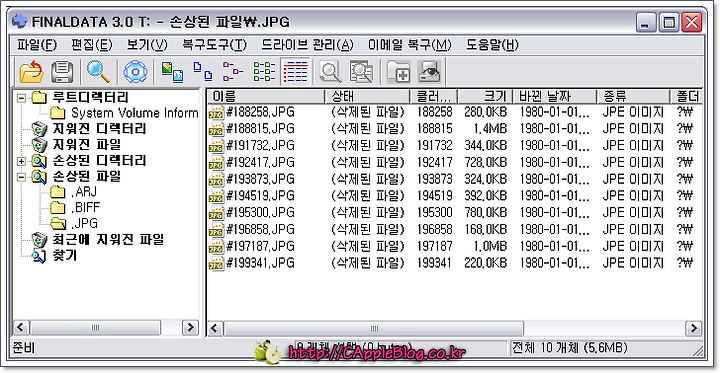Select 지워진 파일 in the tree
The width and height of the screenshot is (720, 373).
coord(86,145)
